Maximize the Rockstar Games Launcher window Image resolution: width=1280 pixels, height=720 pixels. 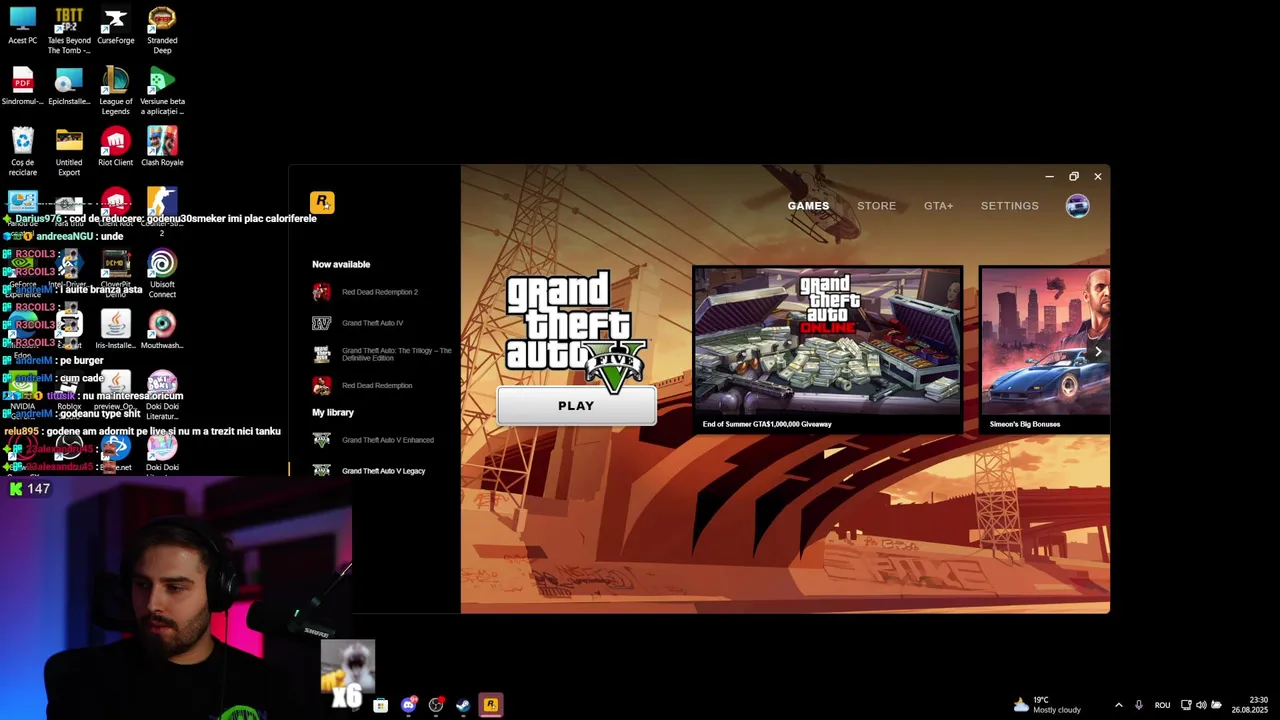click(x=1073, y=177)
